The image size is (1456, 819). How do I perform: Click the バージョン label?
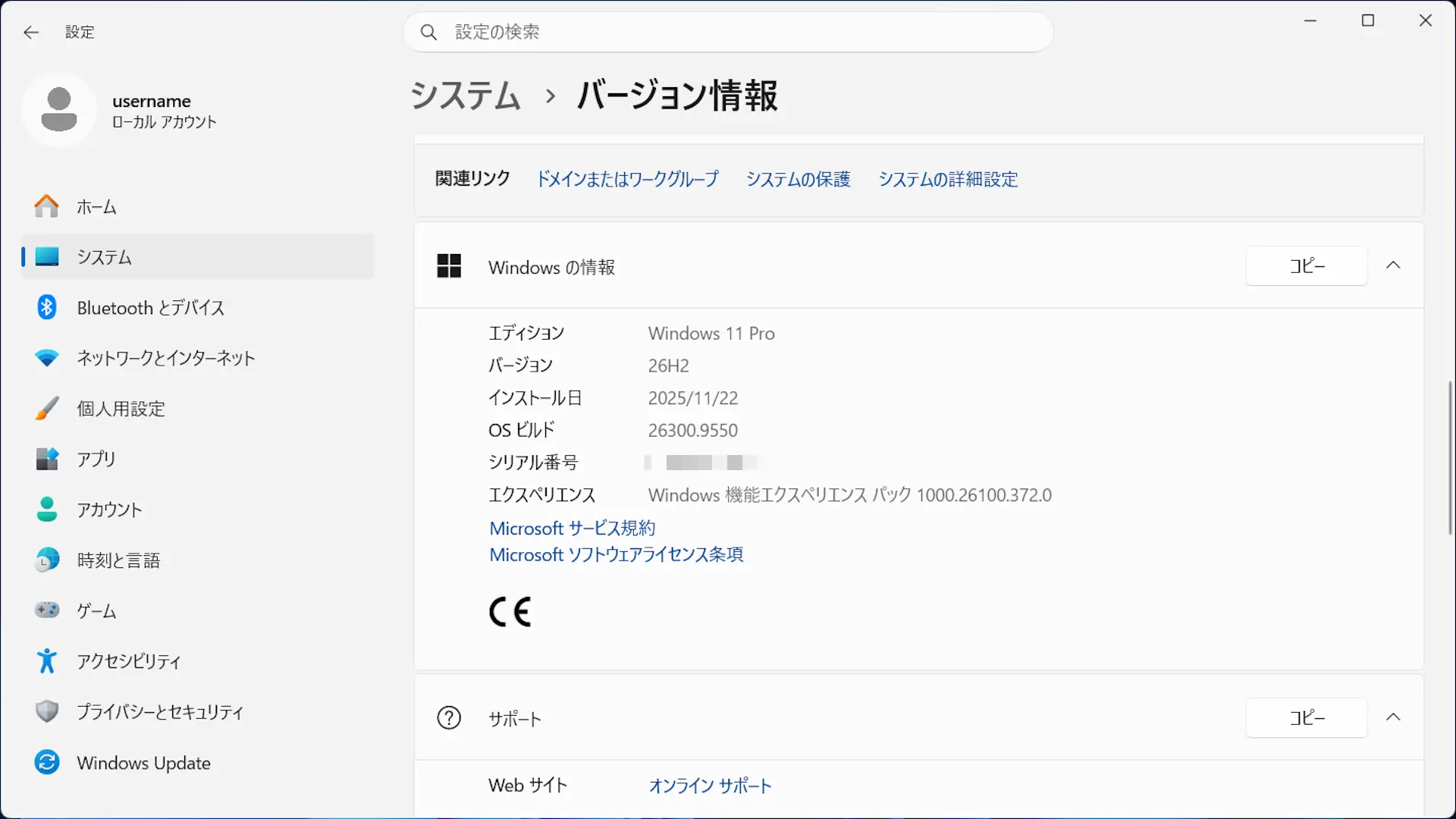tap(520, 366)
